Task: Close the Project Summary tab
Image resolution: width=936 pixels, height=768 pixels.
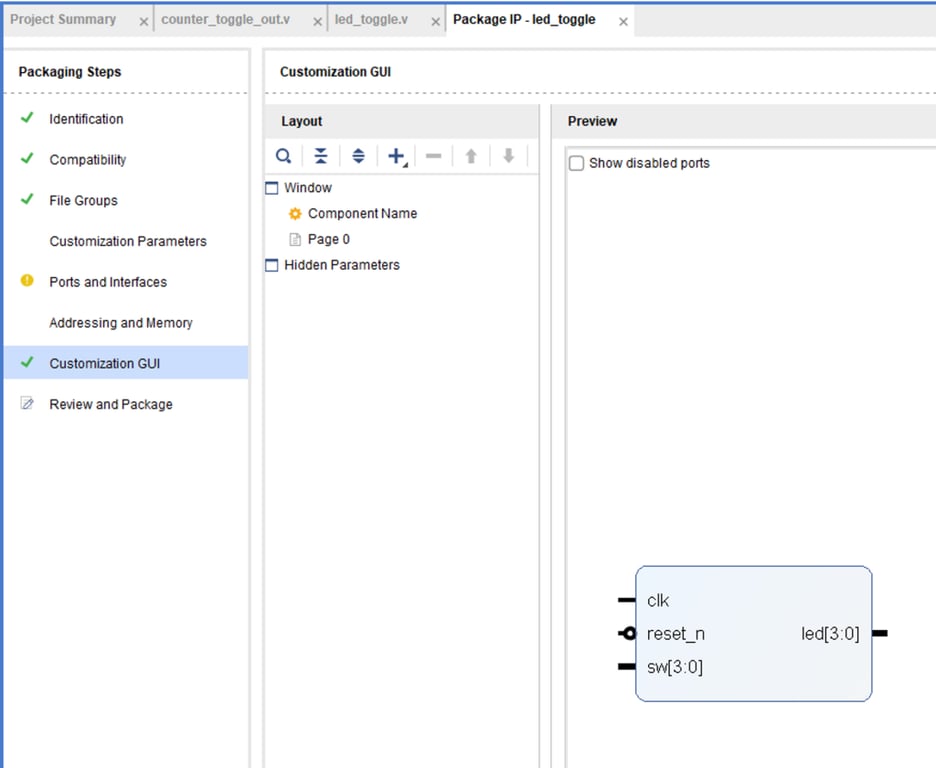Action: coord(143,22)
